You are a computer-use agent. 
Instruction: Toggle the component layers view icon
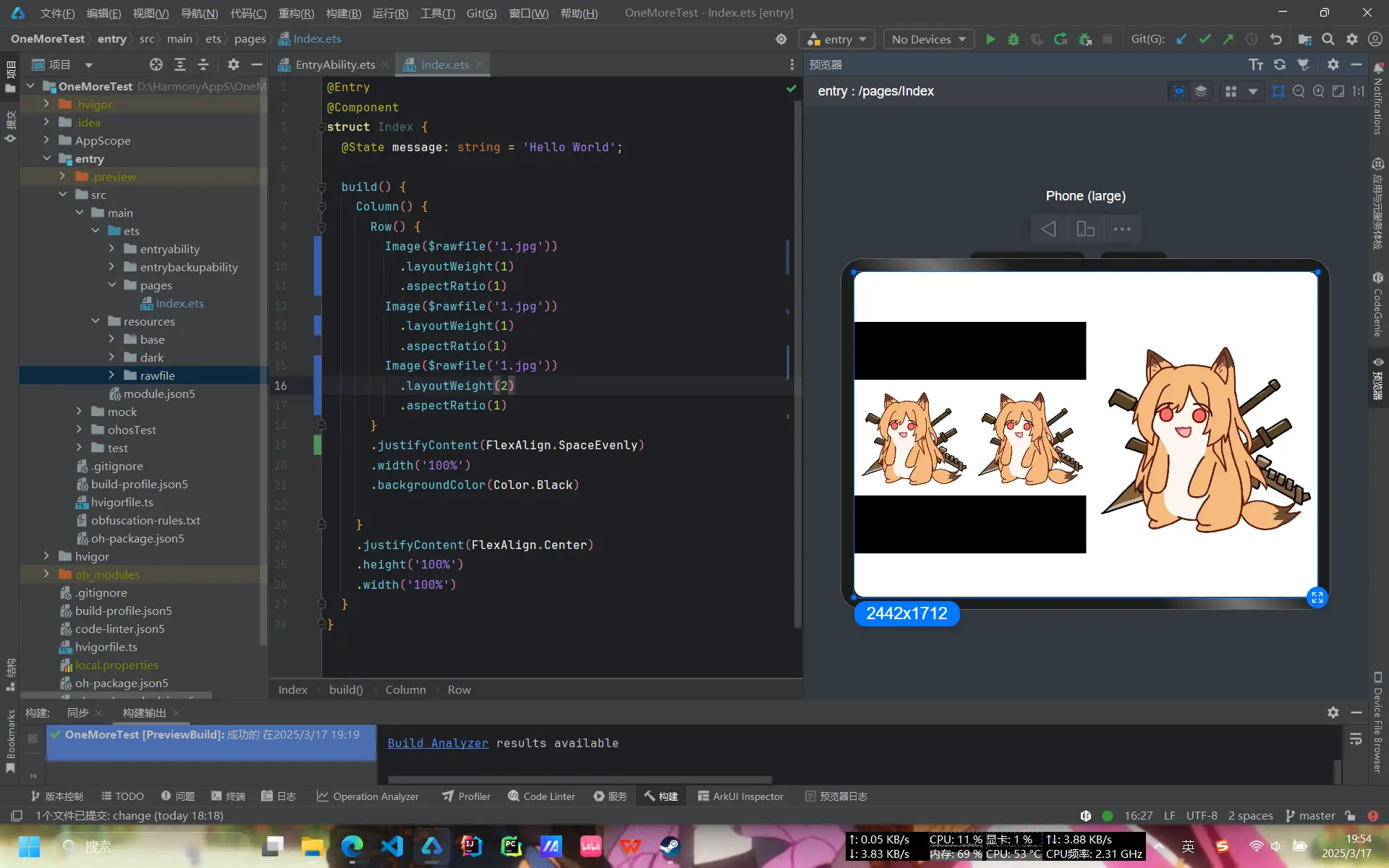coord(1201,91)
